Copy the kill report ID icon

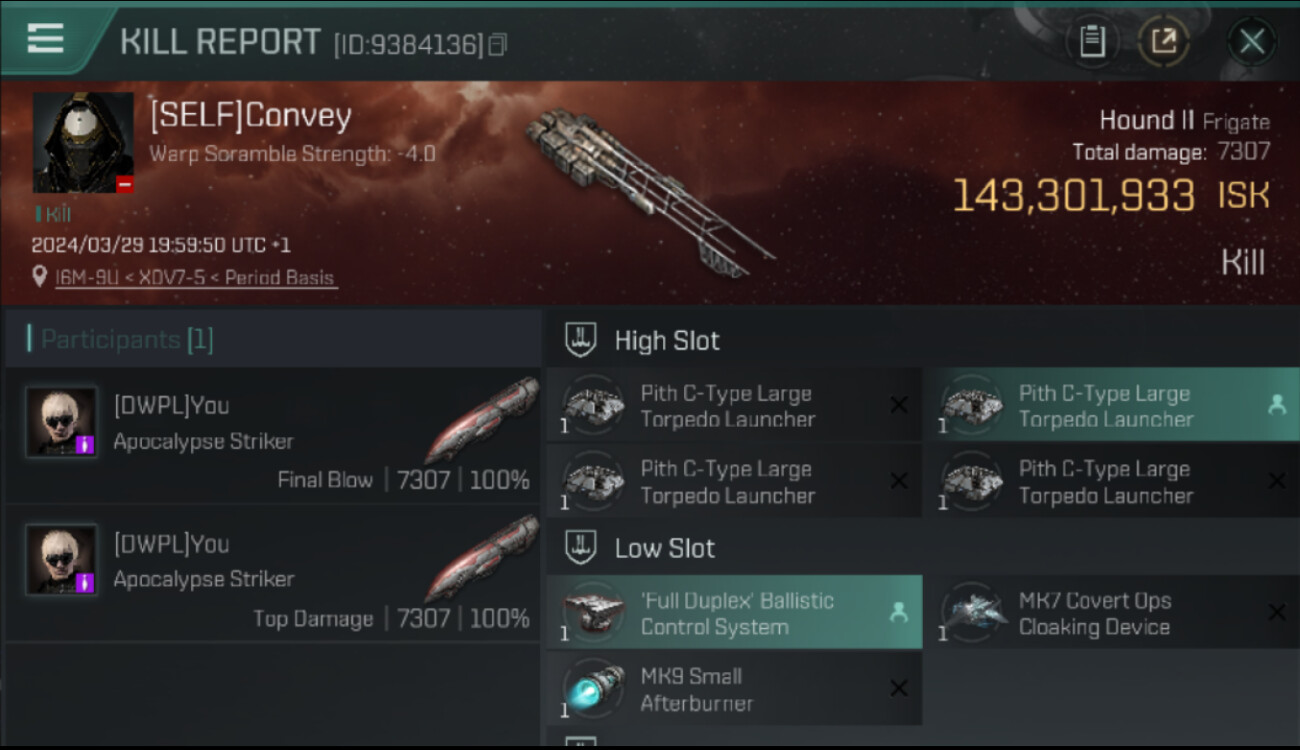point(498,44)
